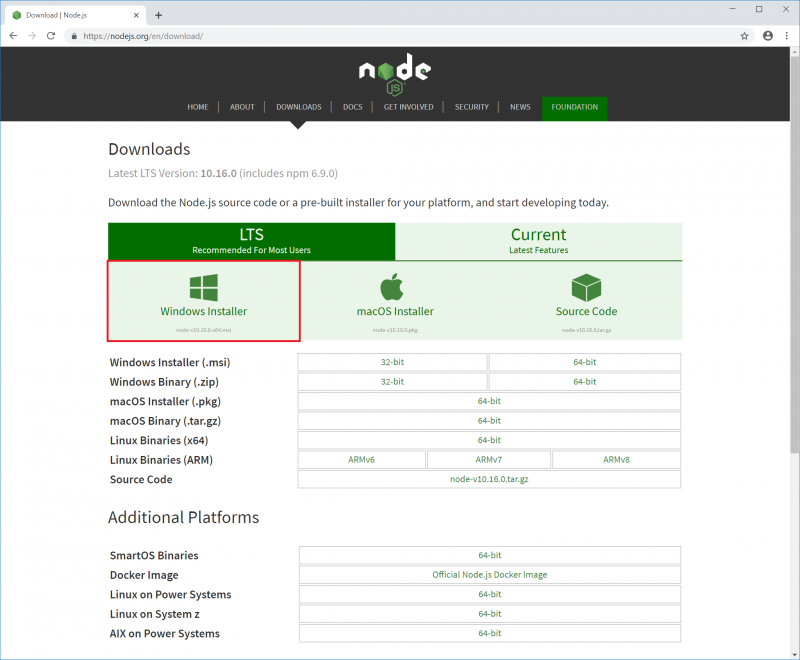Click the macOS Installer text link
The height and width of the screenshot is (660, 800).
pos(395,311)
